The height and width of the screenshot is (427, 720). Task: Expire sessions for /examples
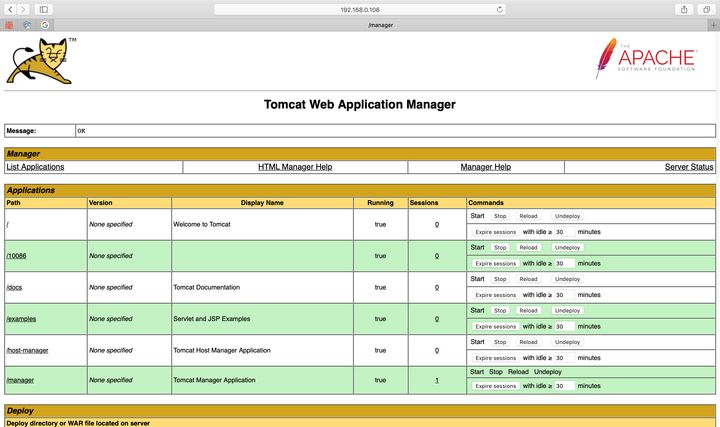pos(495,326)
